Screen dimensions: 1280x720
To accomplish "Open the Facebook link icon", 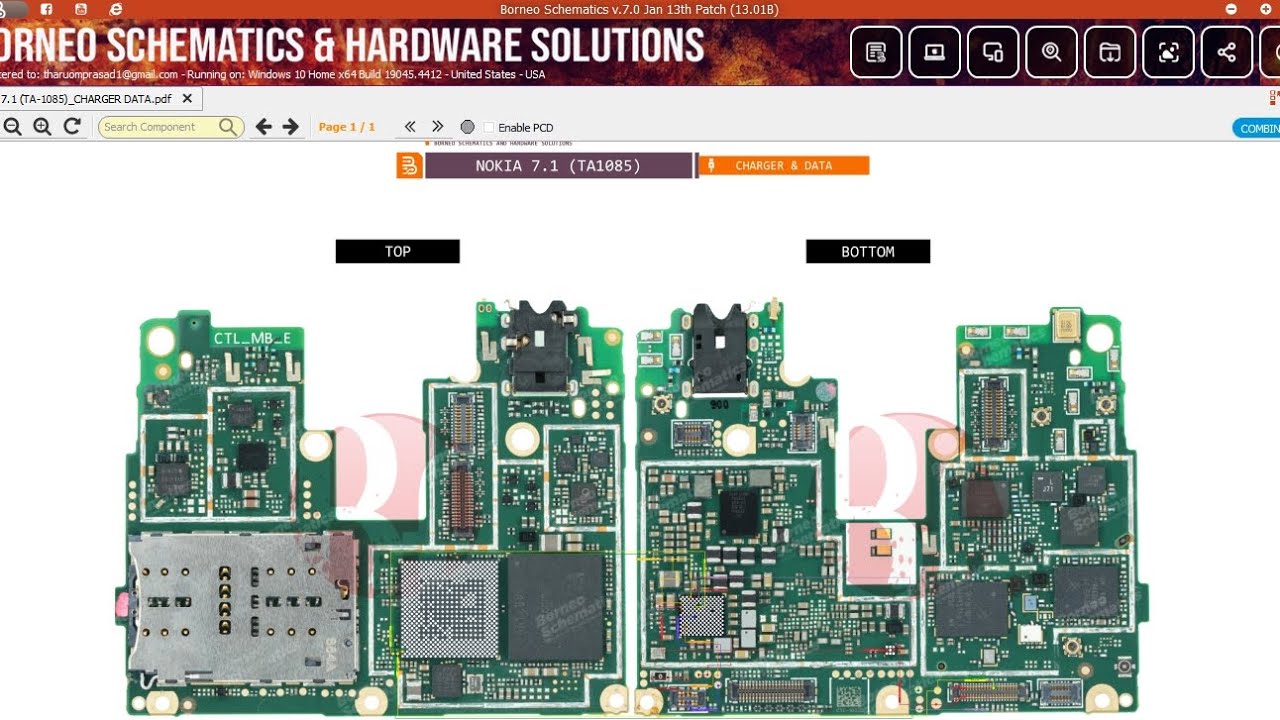I will [x=46, y=9].
